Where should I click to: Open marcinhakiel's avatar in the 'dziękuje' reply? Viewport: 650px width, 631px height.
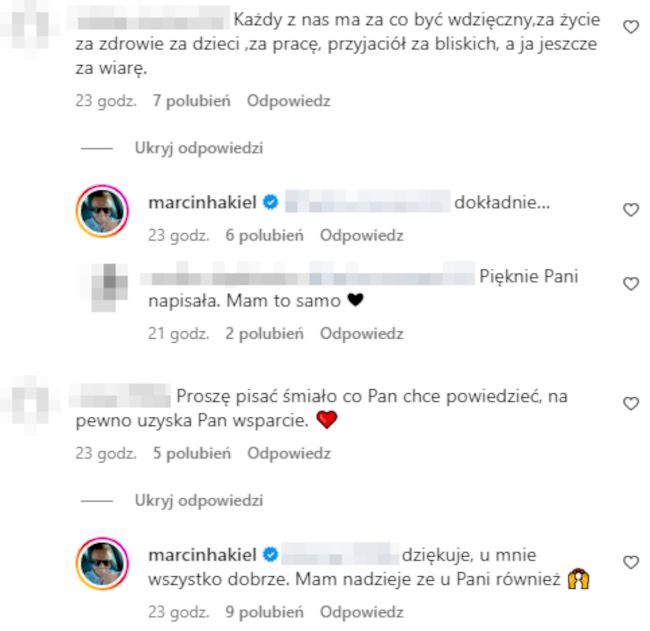tap(102, 563)
